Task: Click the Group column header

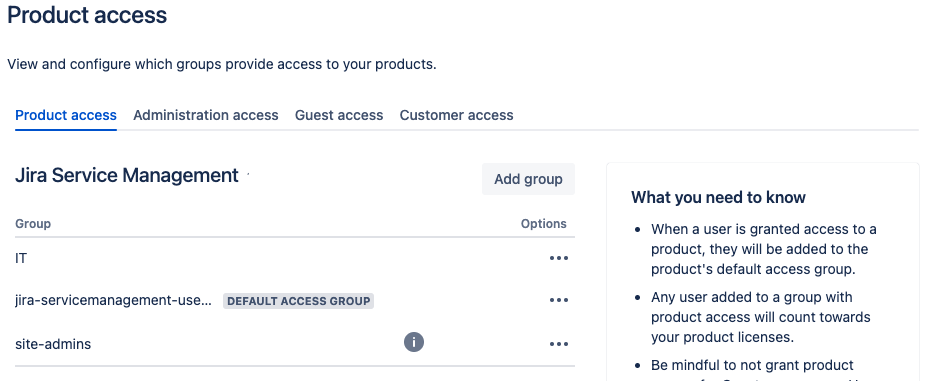Action: pos(33,224)
